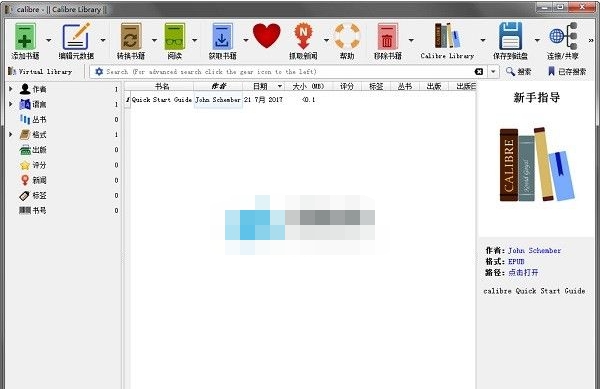This screenshot has width=602, height=389.
Task: Click the Save to disk (保存到磁盘) icon
Action: tap(510, 36)
